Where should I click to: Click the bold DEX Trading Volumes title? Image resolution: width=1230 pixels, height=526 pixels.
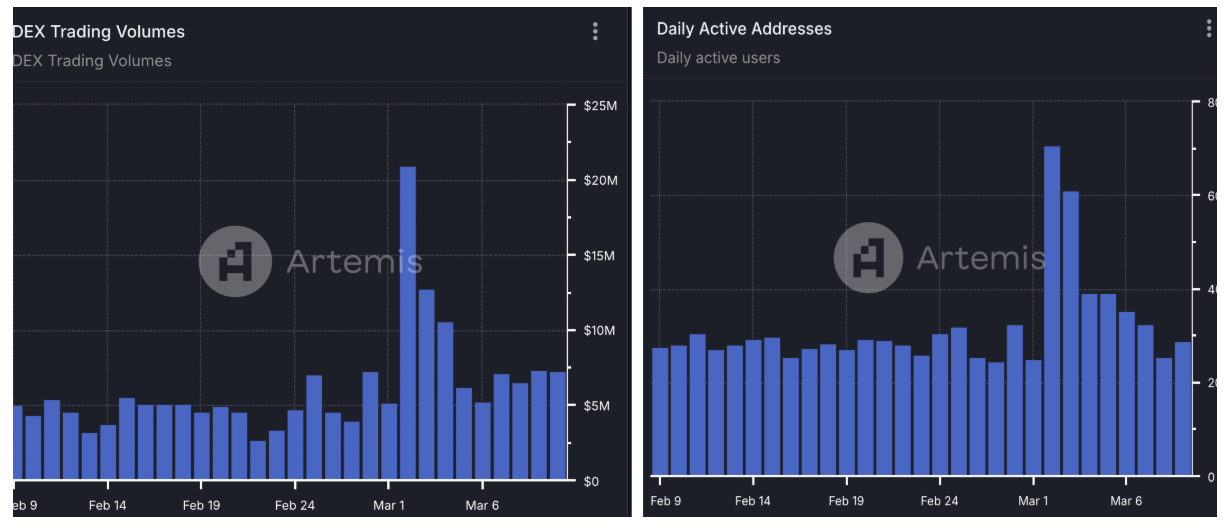click(x=98, y=32)
